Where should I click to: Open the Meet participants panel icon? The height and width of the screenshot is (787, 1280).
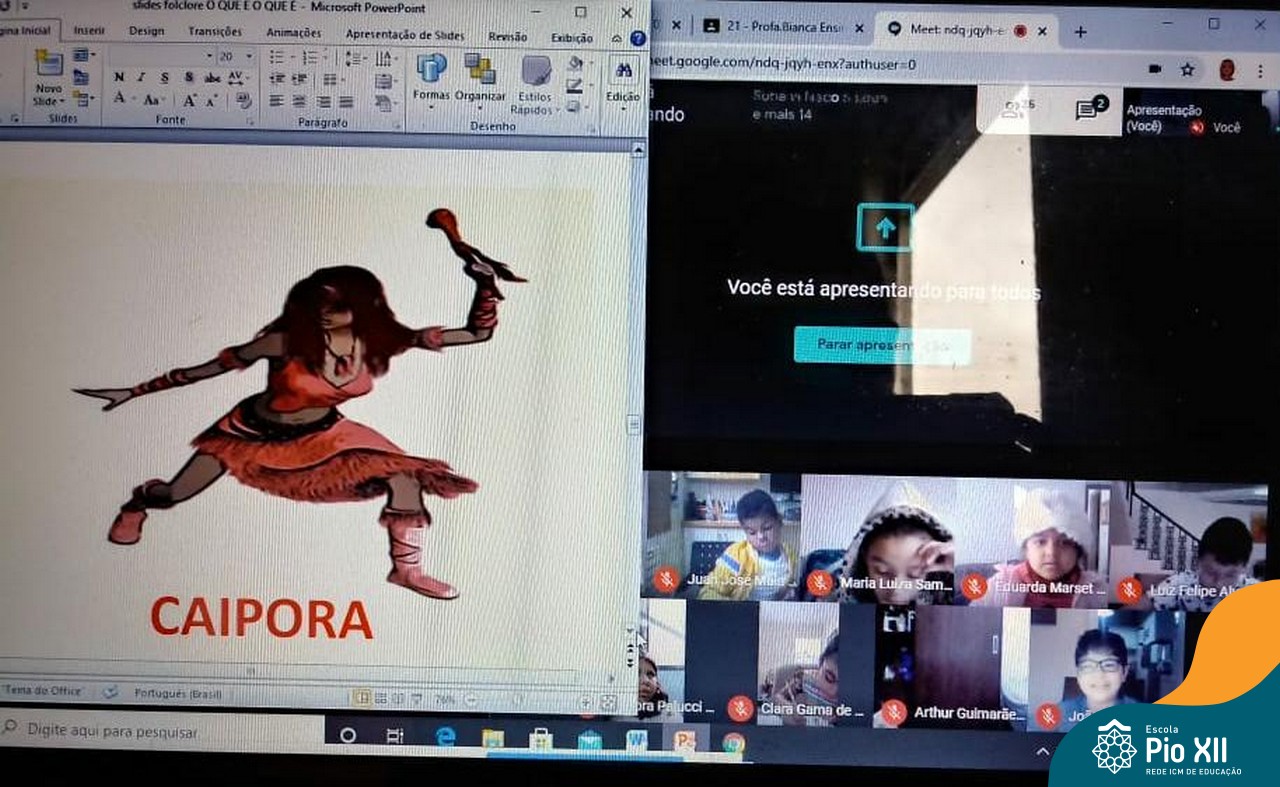pyautogui.click(x=1016, y=109)
